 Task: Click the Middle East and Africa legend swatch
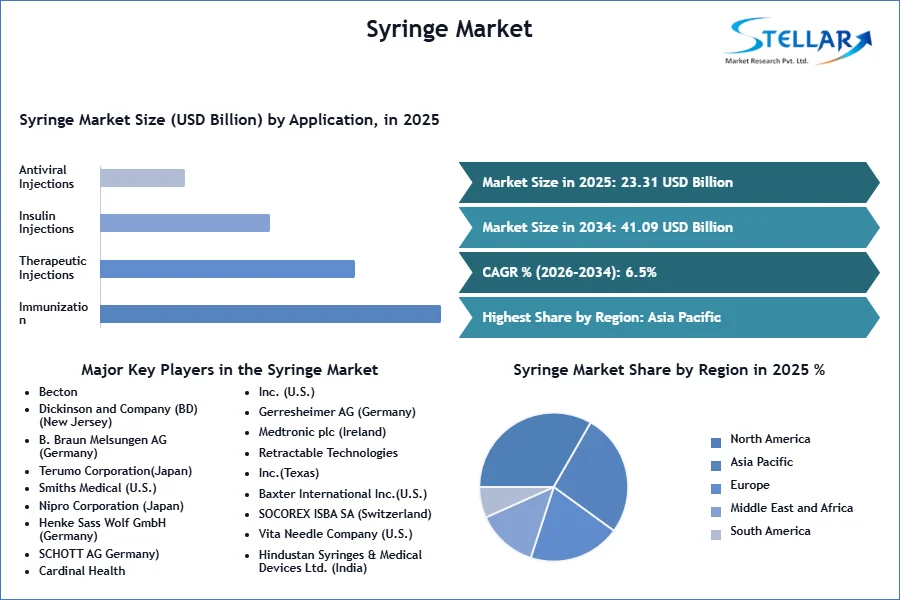coord(716,512)
